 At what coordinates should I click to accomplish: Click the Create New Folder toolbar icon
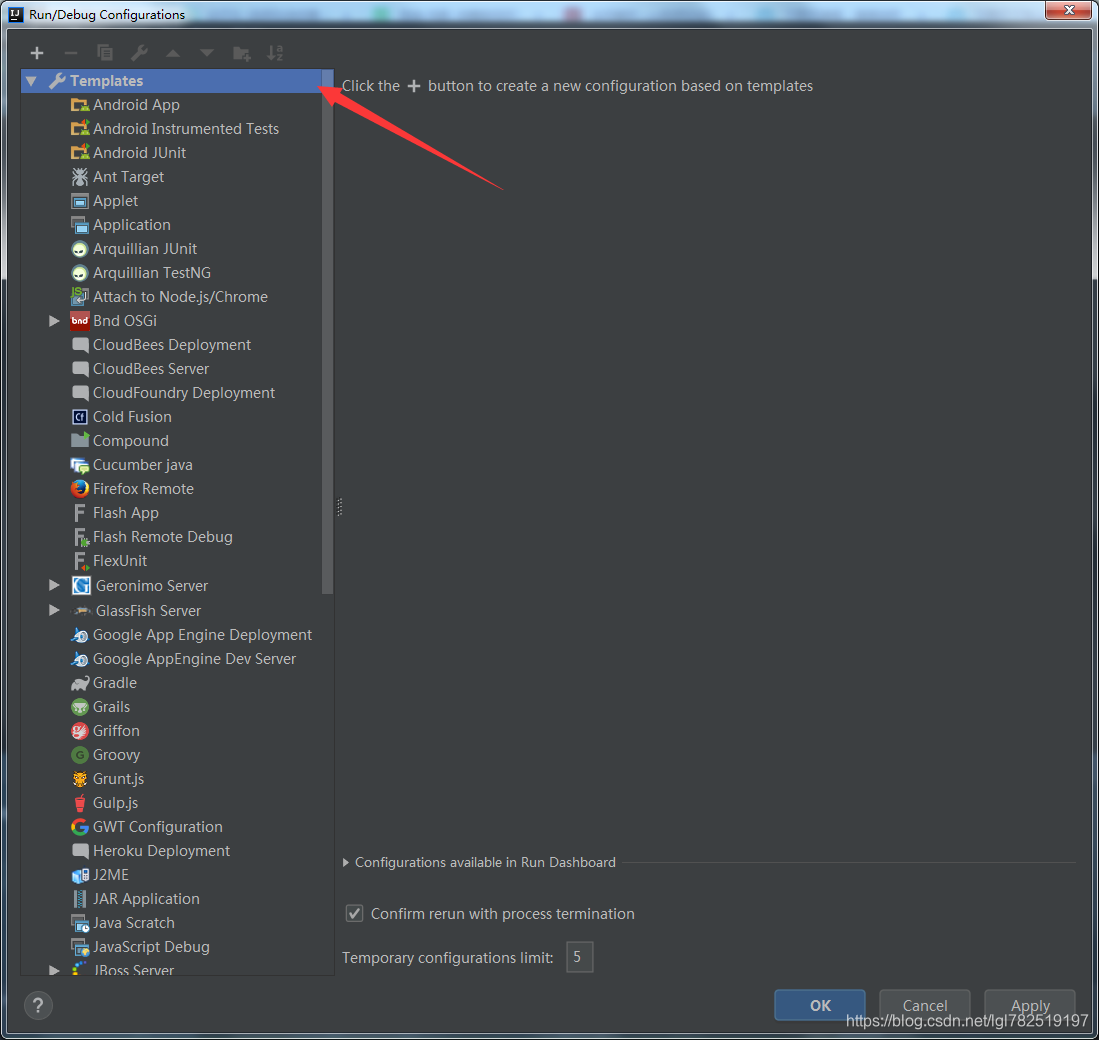coord(241,53)
